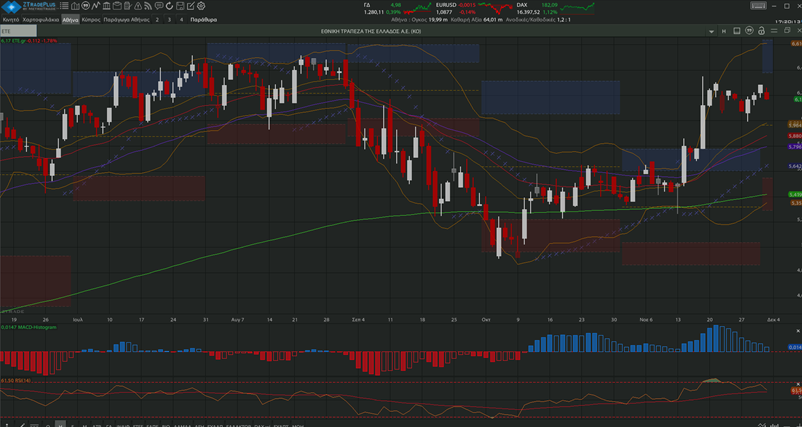Open the Παράθυρα menu
The image size is (802, 427).
point(205,19)
